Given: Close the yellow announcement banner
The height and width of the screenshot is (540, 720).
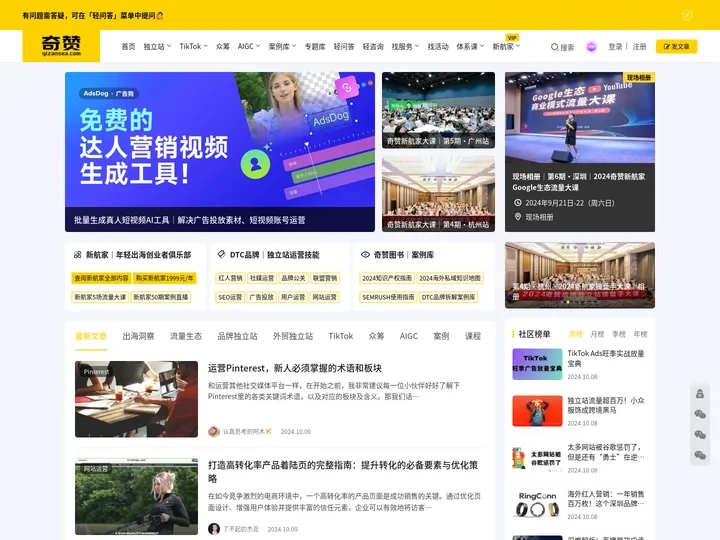Looking at the screenshot, I should pyautogui.click(x=687, y=15).
